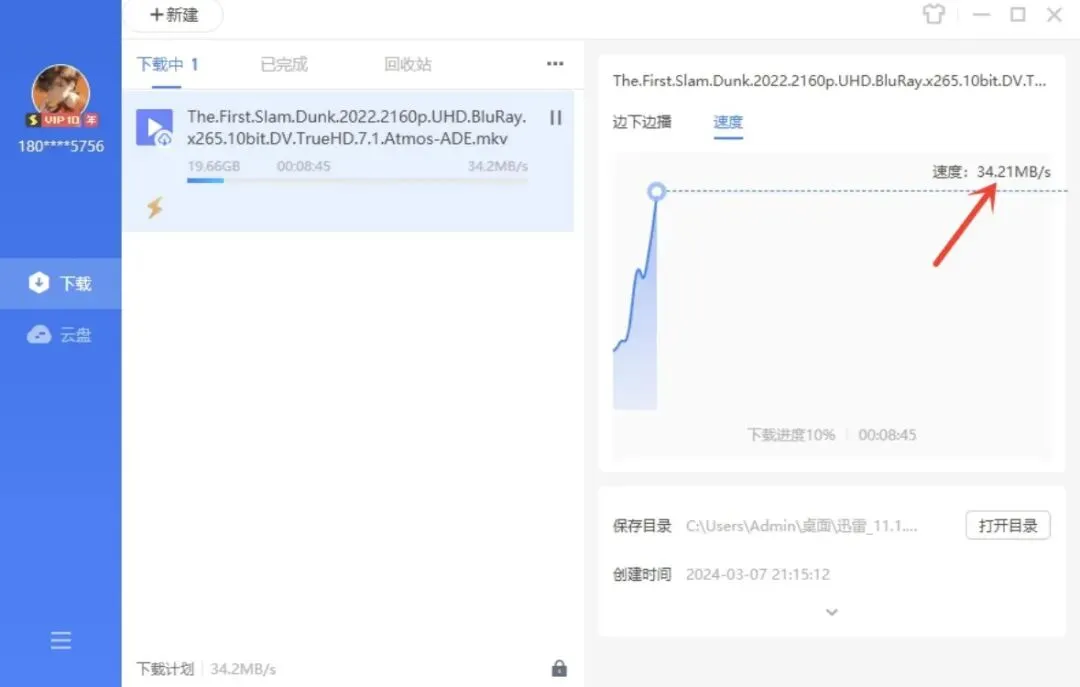The image size is (1080, 687).
Task: Click the lightning acceleration icon
Action: [x=155, y=207]
